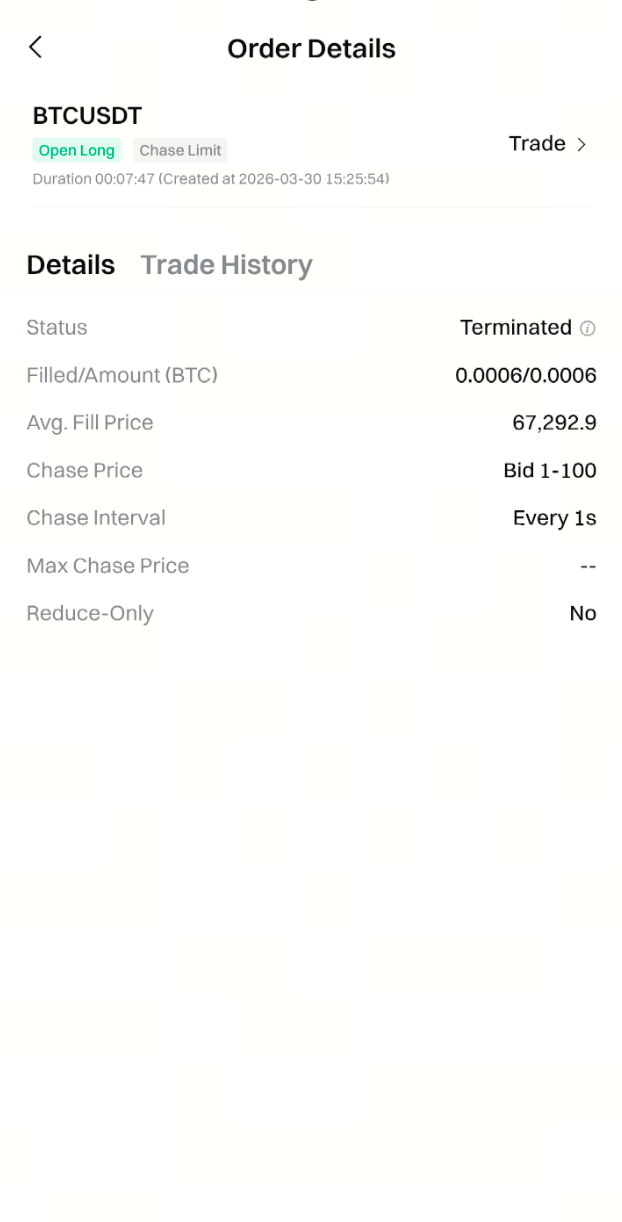Tap the Status row label

coord(57,328)
